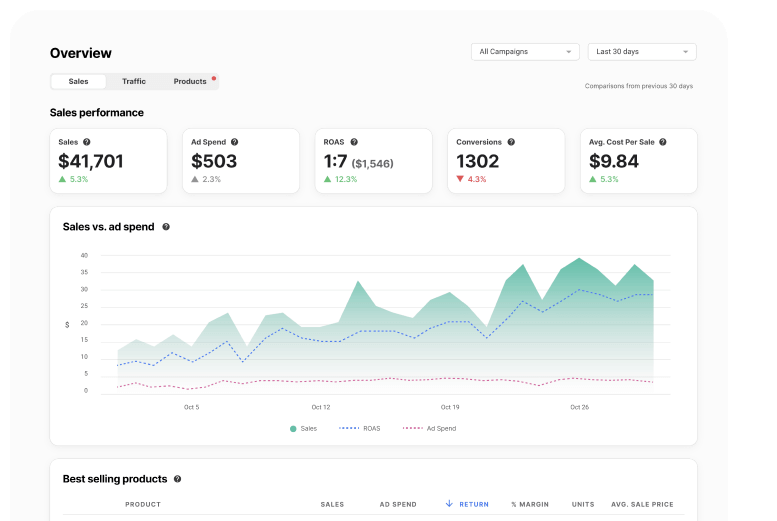Image resolution: width=777 pixels, height=521 pixels.
Task: Click the green up arrow under $41,701
Action: click(x=62, y=179)
